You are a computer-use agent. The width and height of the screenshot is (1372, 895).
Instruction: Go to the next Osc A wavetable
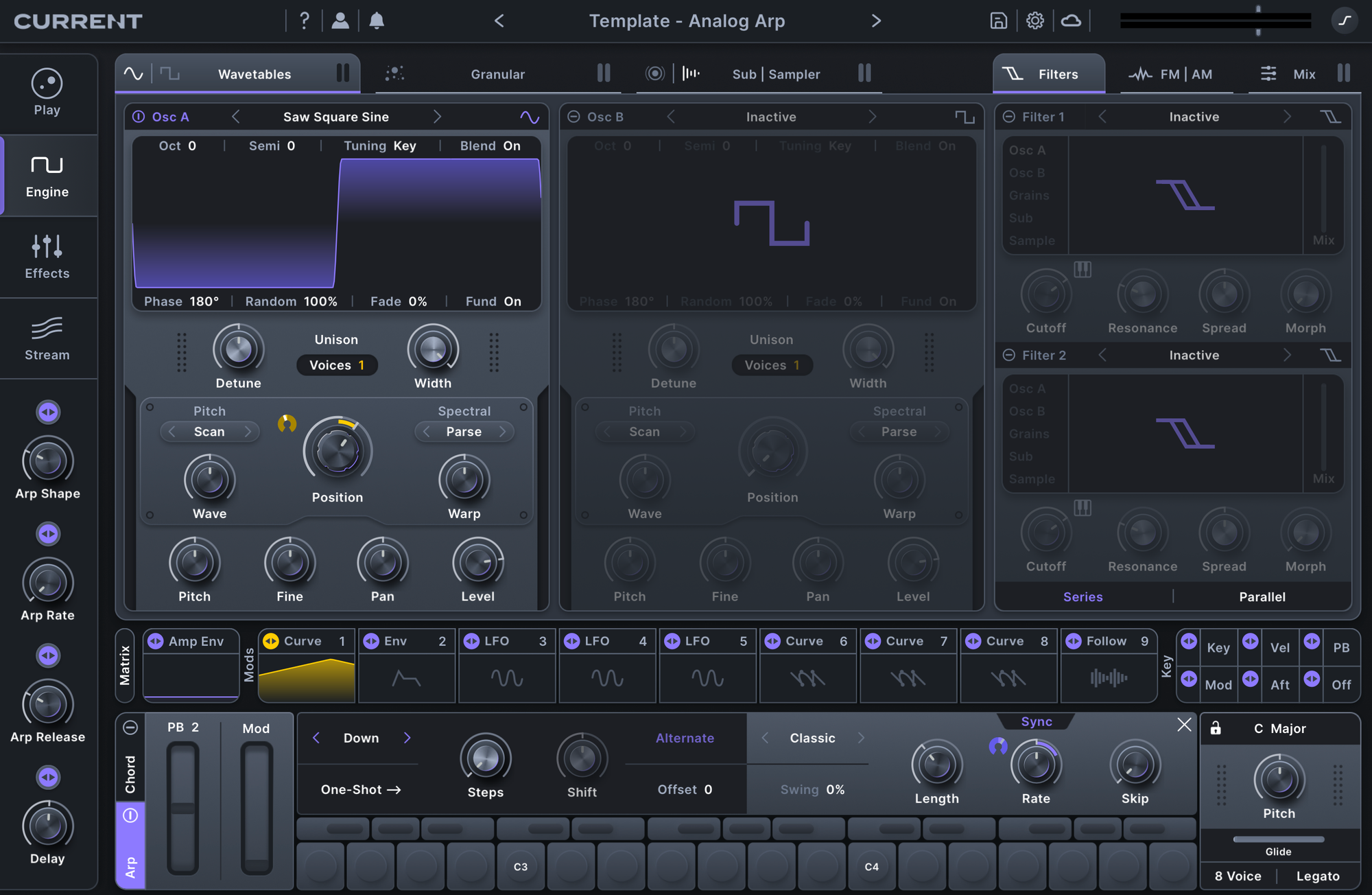click(437, 117)
